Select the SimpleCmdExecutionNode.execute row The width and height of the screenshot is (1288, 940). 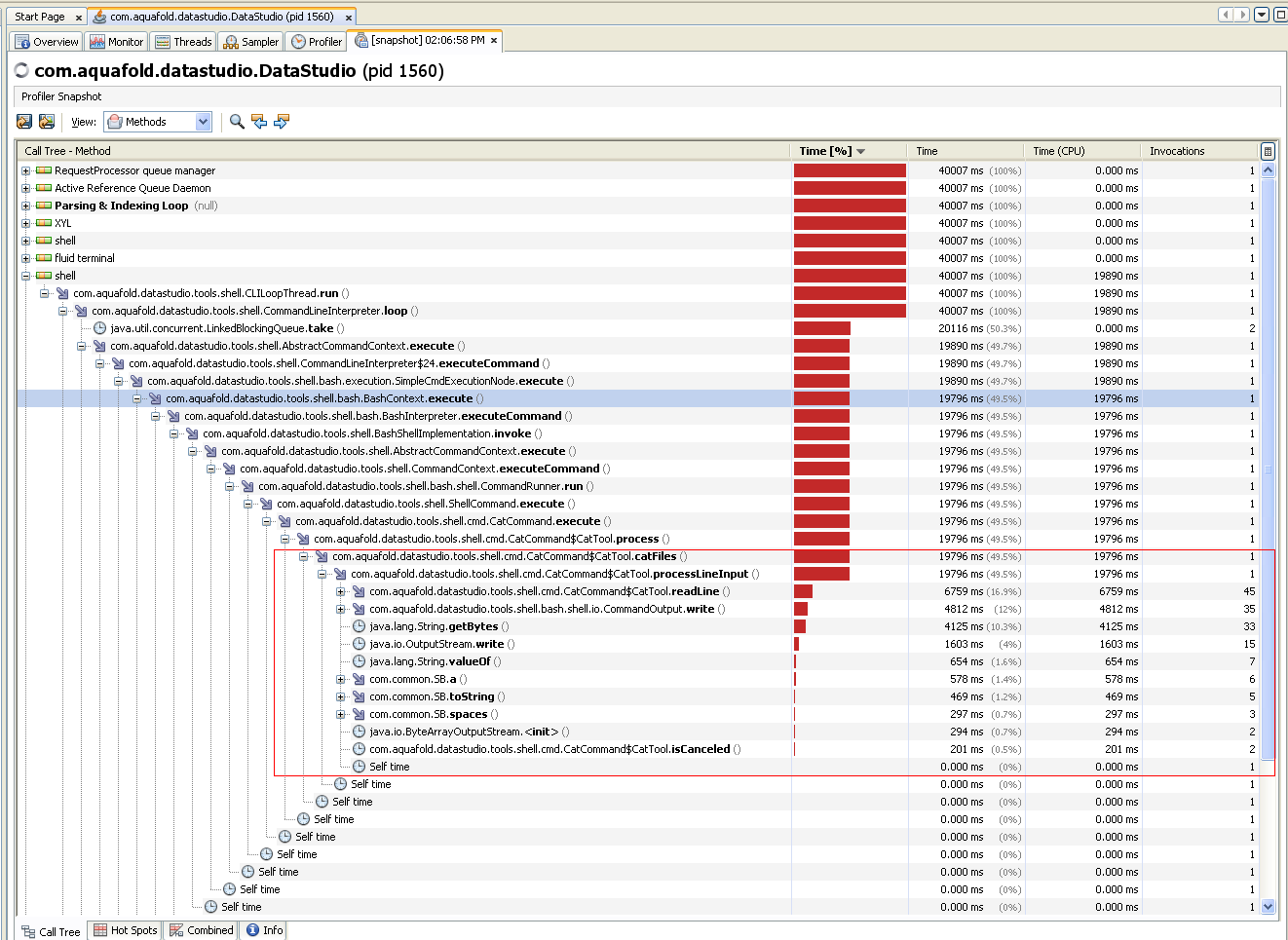637,381
